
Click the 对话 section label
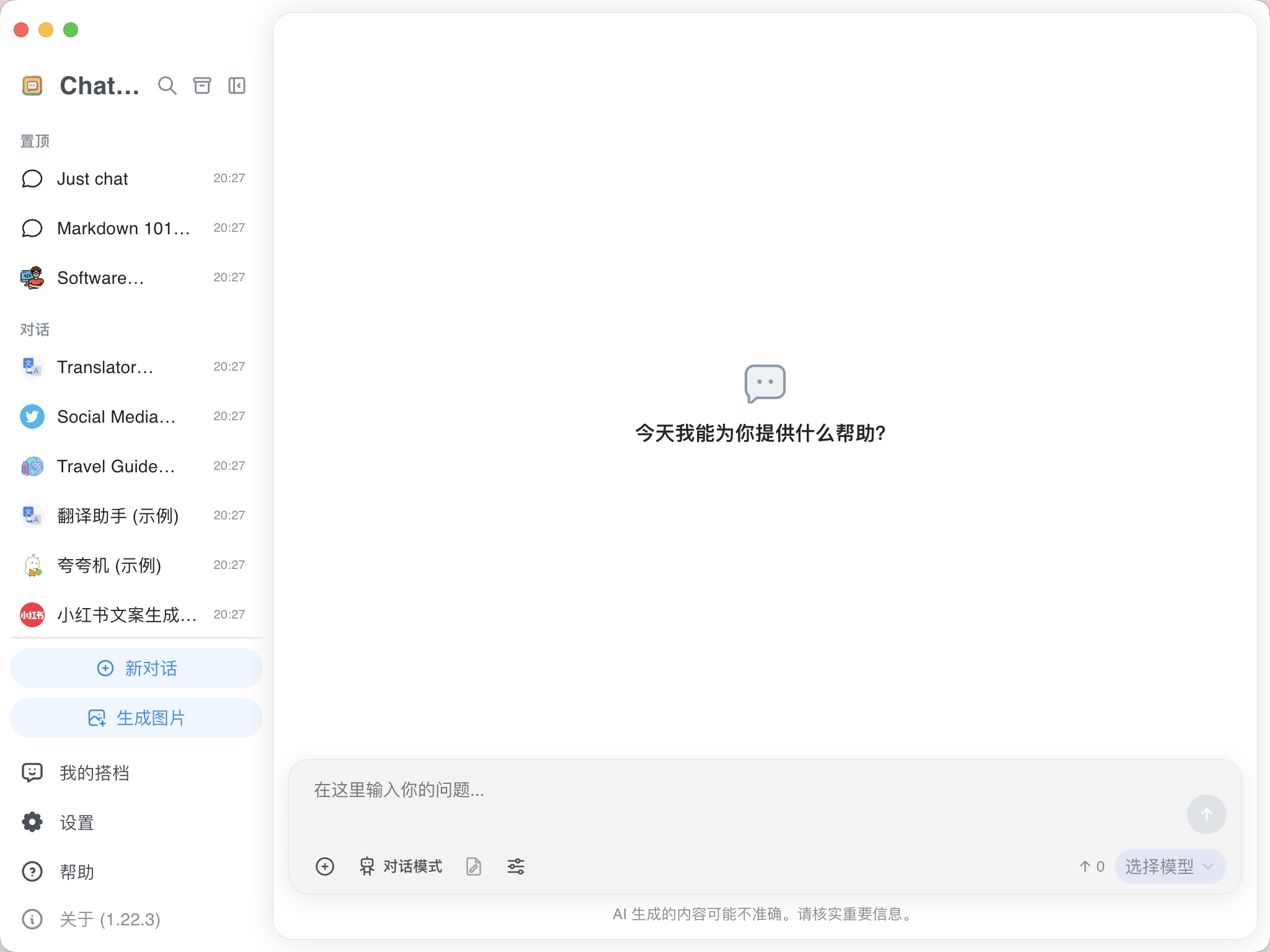(35, 329)
